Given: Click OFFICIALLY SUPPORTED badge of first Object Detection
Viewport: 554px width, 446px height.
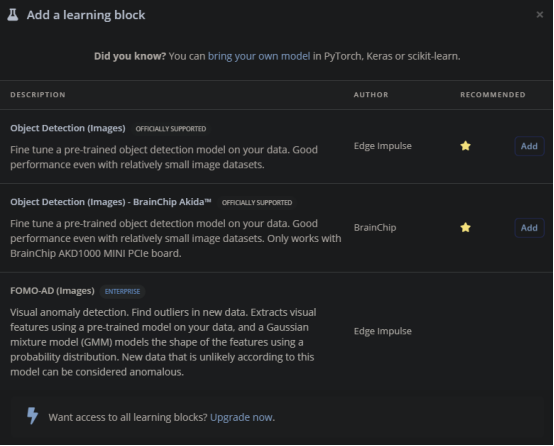Looking at the screenshot, I should click(x=171, y=129).
